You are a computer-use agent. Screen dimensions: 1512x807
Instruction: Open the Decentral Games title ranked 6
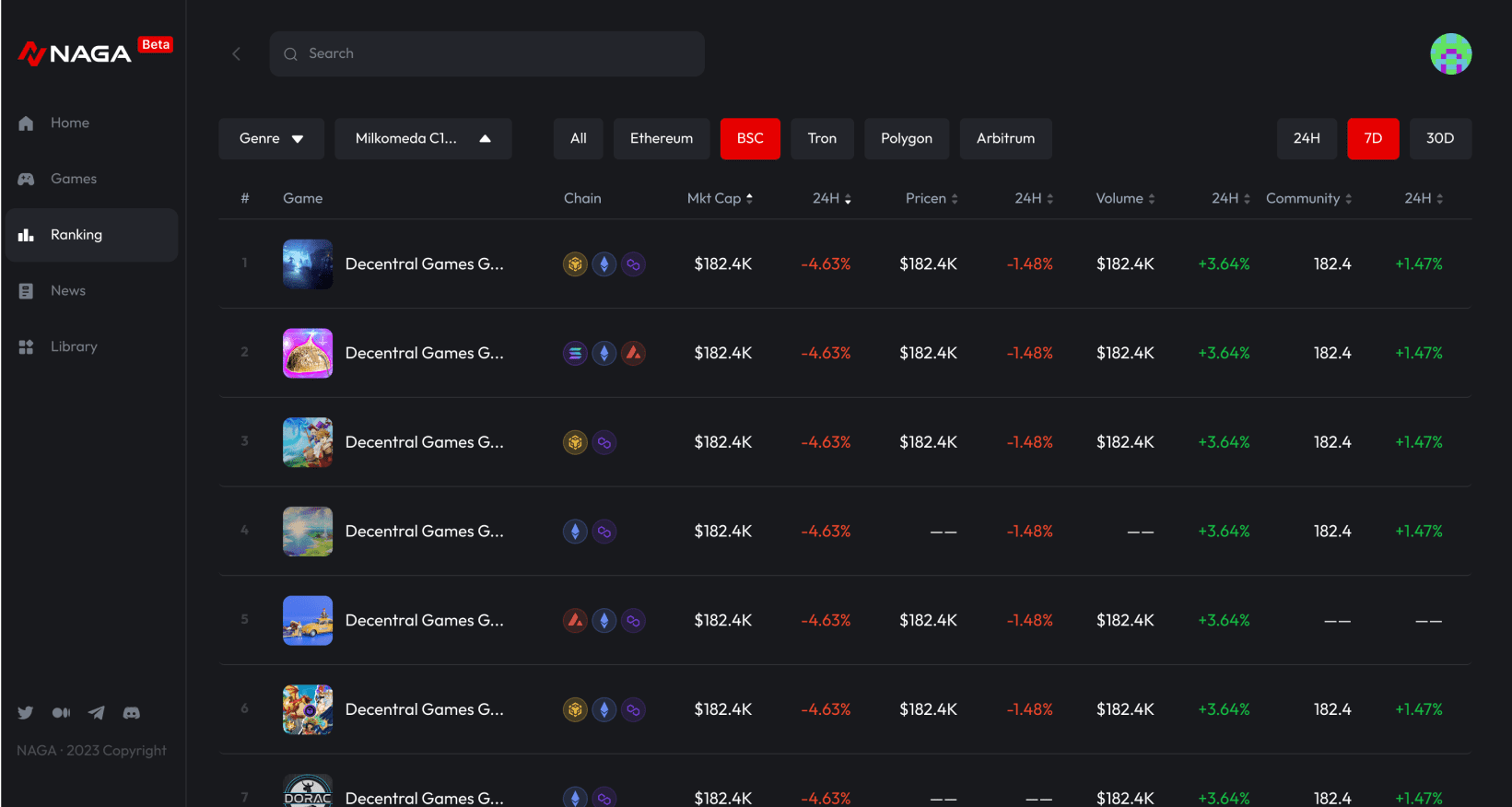coord(425,709)
